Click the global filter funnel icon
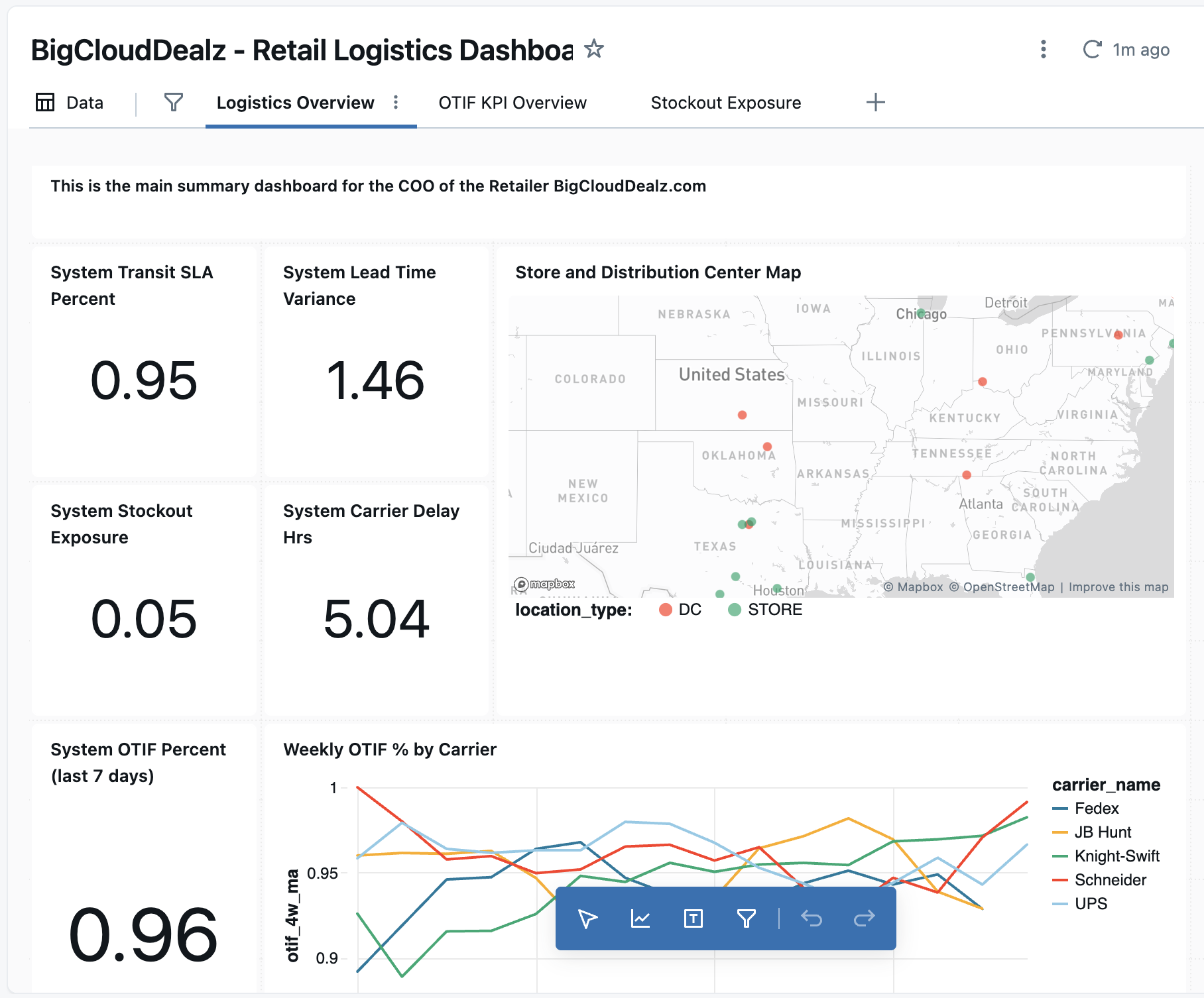This screenshot has height=998, width=1204. [173, 102]
